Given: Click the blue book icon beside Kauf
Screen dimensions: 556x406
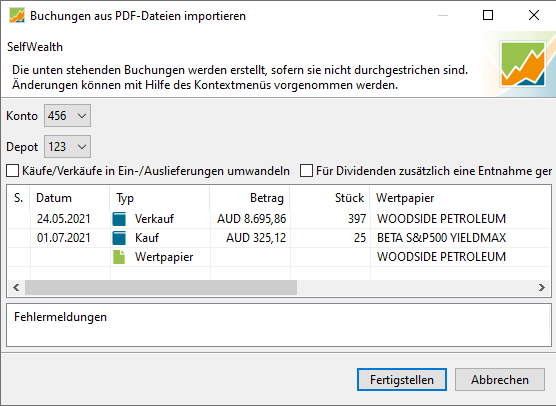Looking at the screenshot, I should [x=119, y=238].
